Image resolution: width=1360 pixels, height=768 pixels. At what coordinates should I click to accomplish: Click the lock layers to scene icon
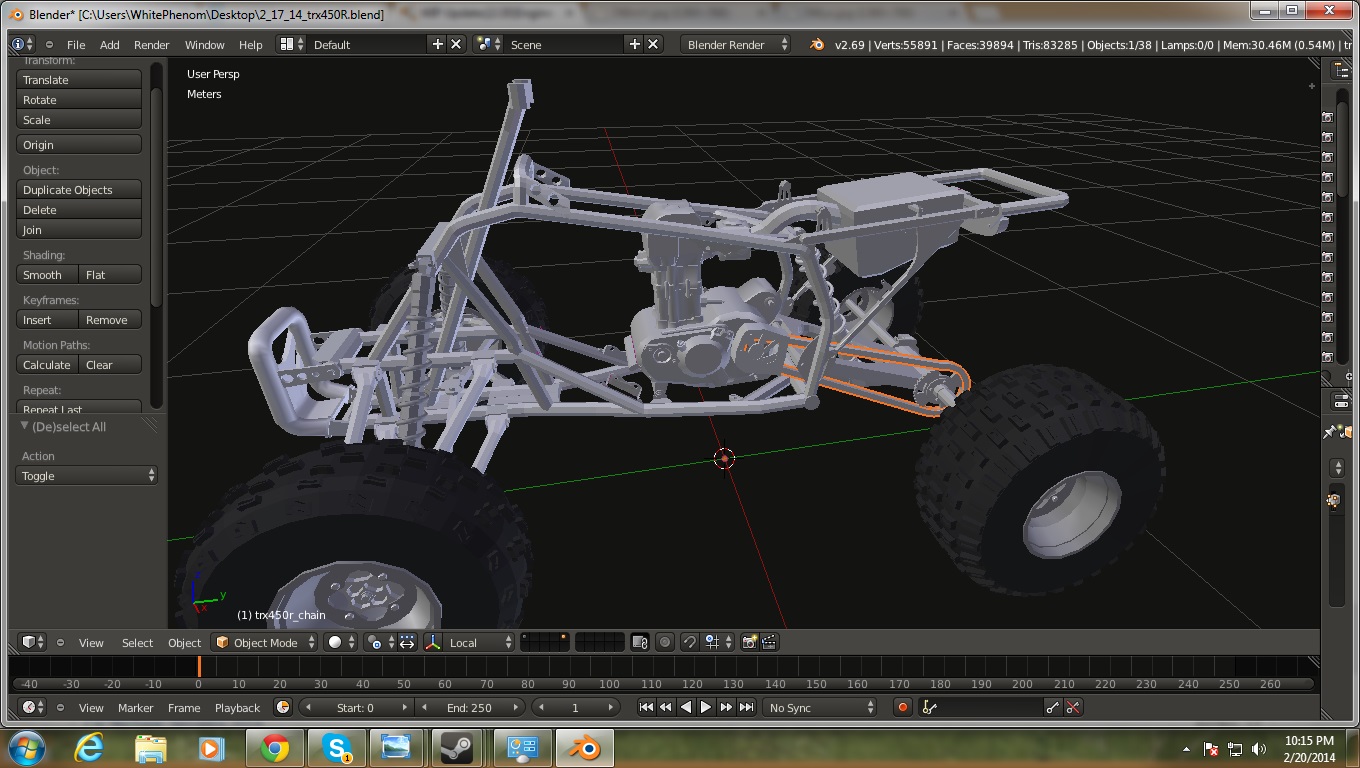point(640,642)
